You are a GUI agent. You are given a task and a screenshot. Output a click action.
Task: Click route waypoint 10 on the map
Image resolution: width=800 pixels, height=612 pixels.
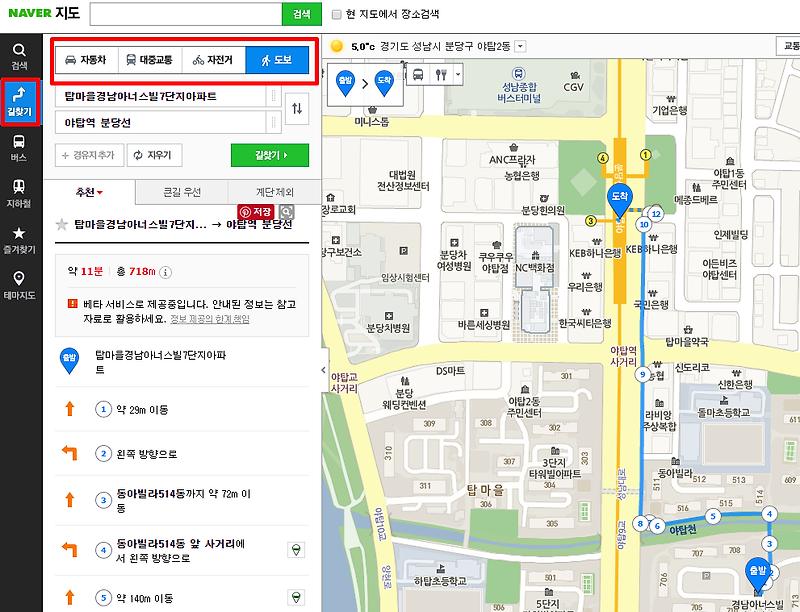click(x=644, y=224)
